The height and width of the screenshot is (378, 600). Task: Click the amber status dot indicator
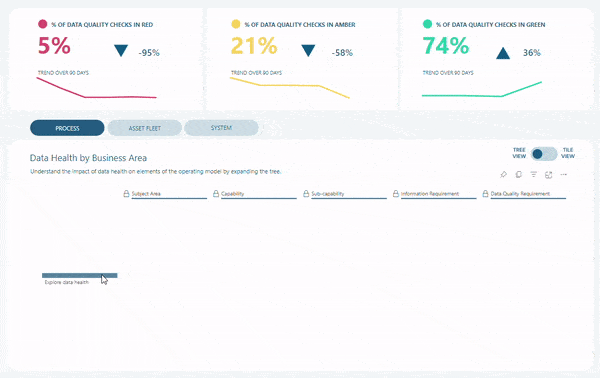click(236, 24)
